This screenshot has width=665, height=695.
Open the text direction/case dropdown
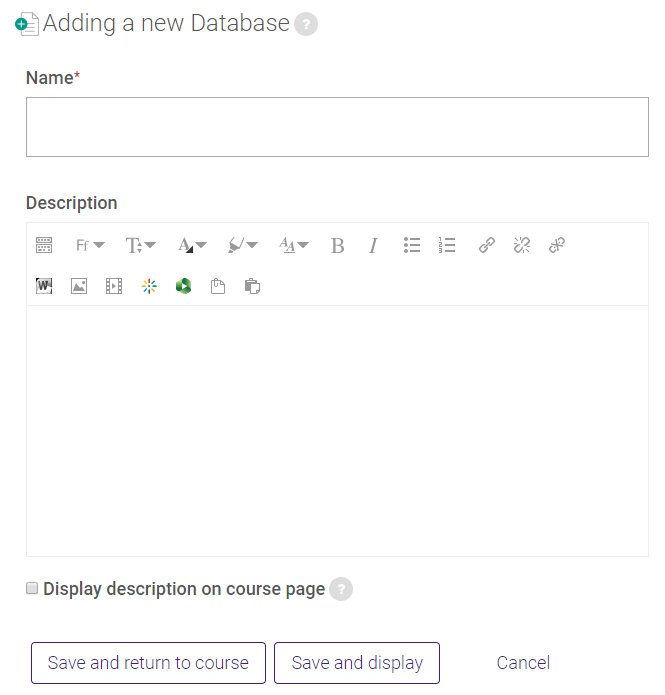click(293, 245)
